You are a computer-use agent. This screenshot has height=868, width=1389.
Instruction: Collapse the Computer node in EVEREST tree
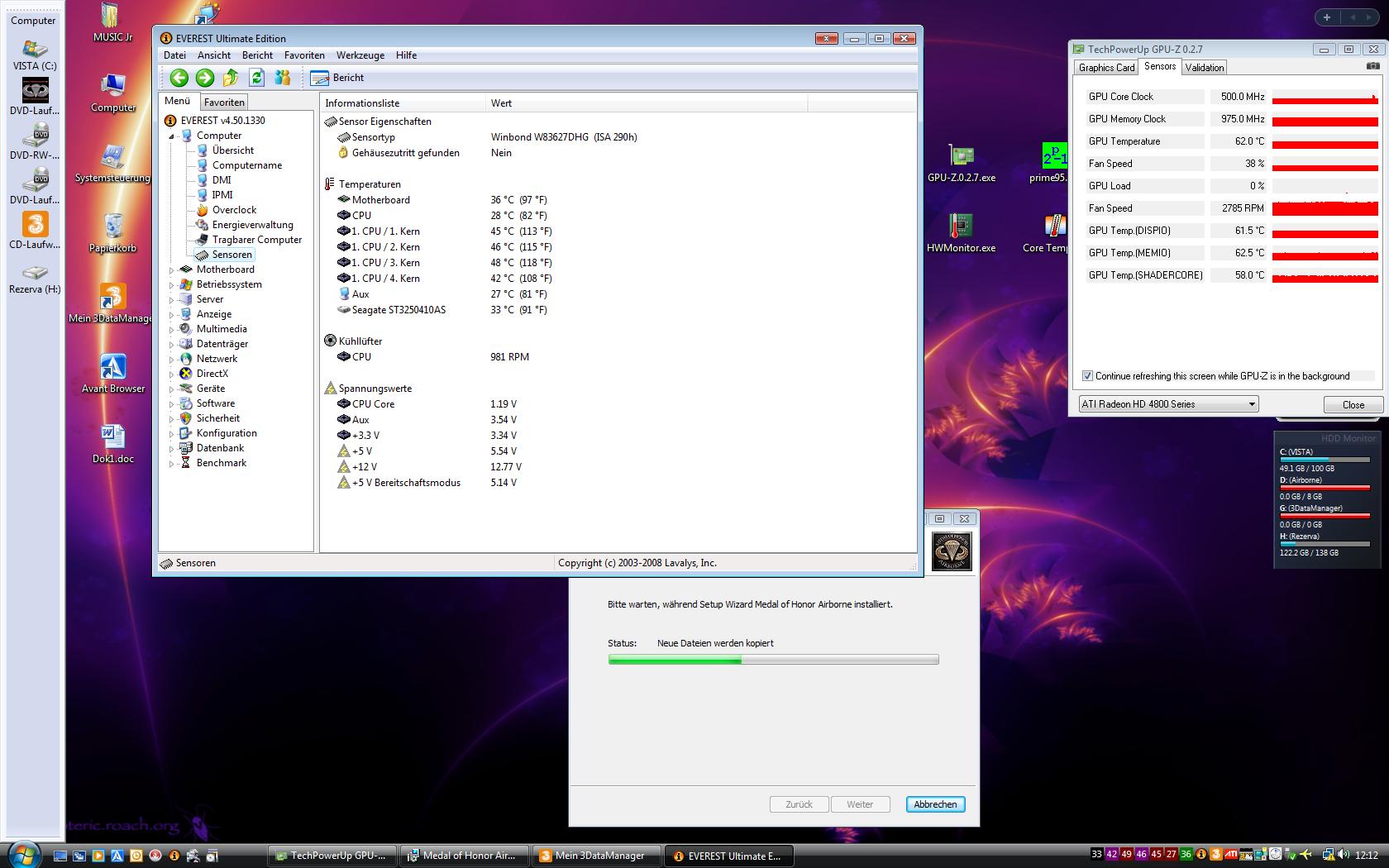pyautogui.click(x=171, y=136)
